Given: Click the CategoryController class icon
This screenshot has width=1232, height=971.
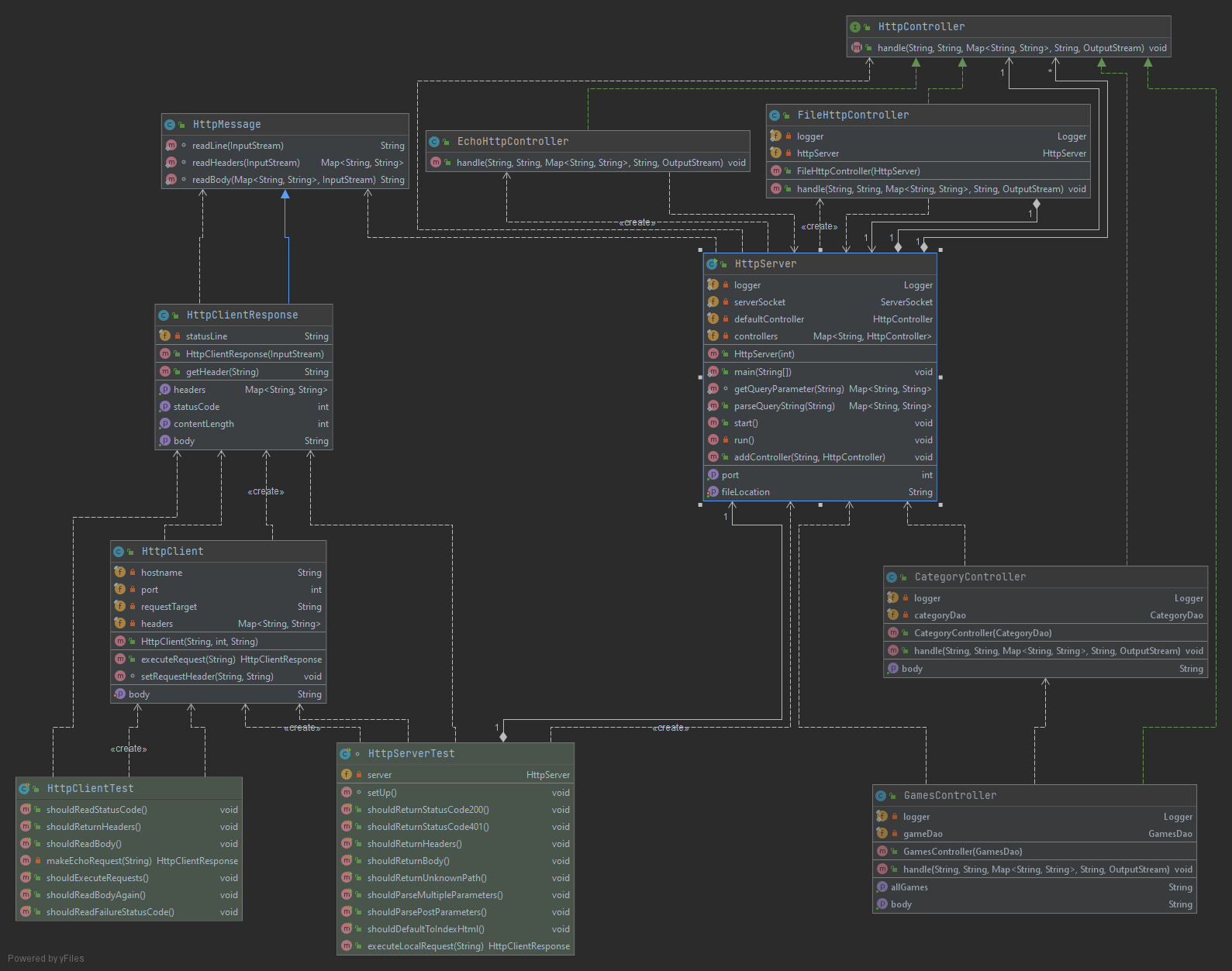Looking at the screenshot, I should pyautogui.click(x=892, y=577).
